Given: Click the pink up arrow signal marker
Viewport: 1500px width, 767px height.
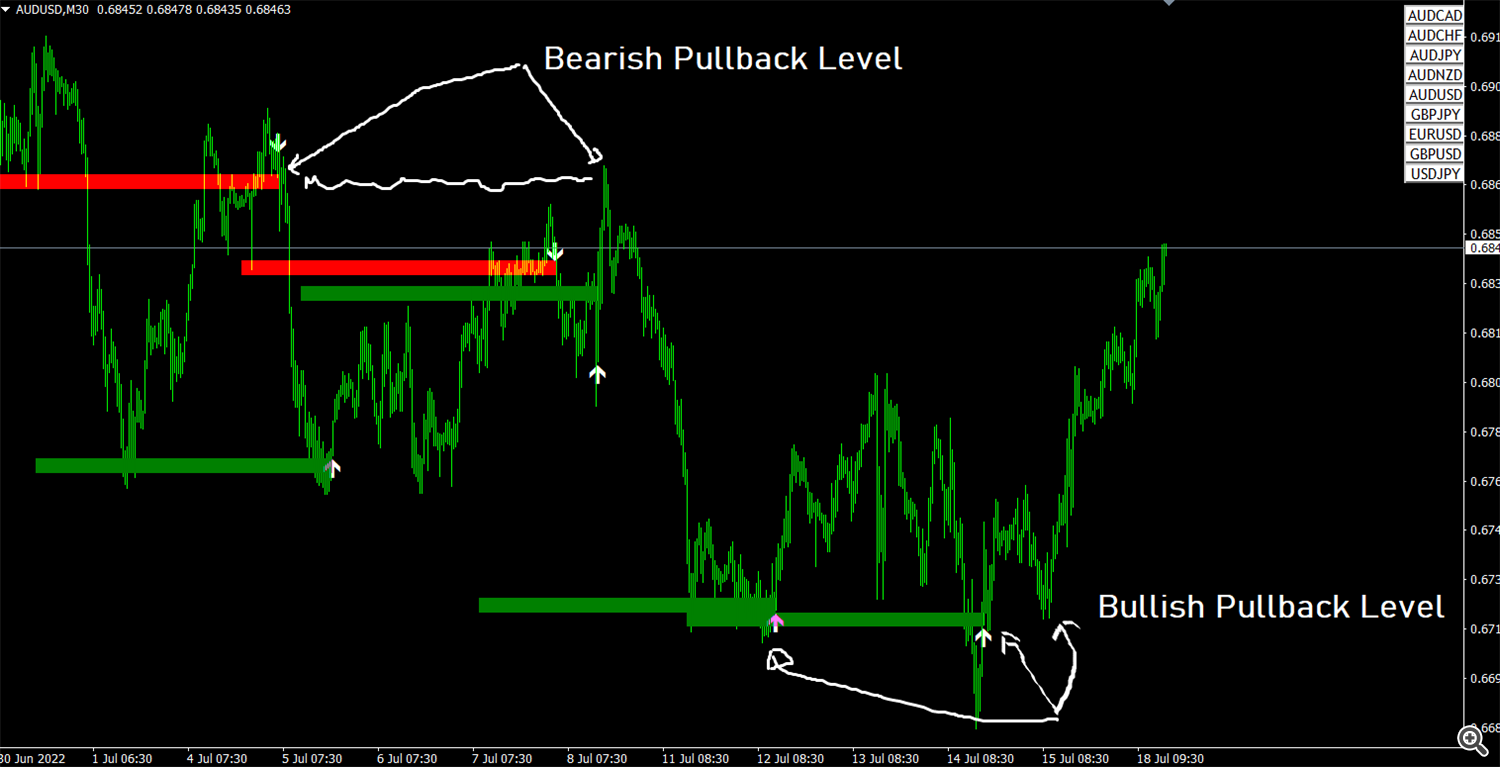Looking at the screenshot, I should pos(776,623).
